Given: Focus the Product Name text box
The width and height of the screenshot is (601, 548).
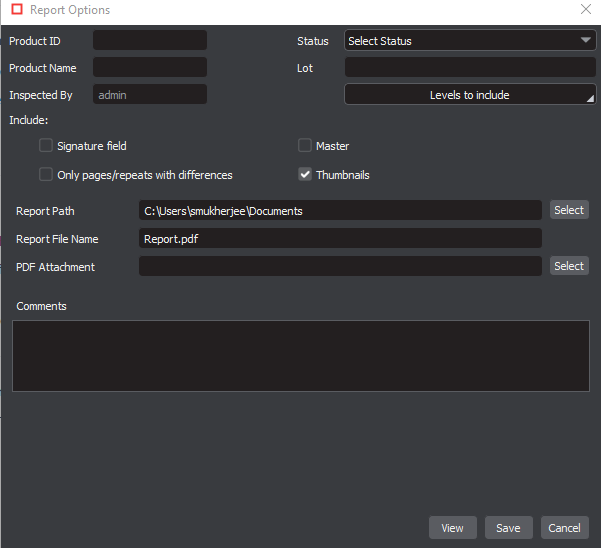Looking at the screenshot, I should [150, 68].
